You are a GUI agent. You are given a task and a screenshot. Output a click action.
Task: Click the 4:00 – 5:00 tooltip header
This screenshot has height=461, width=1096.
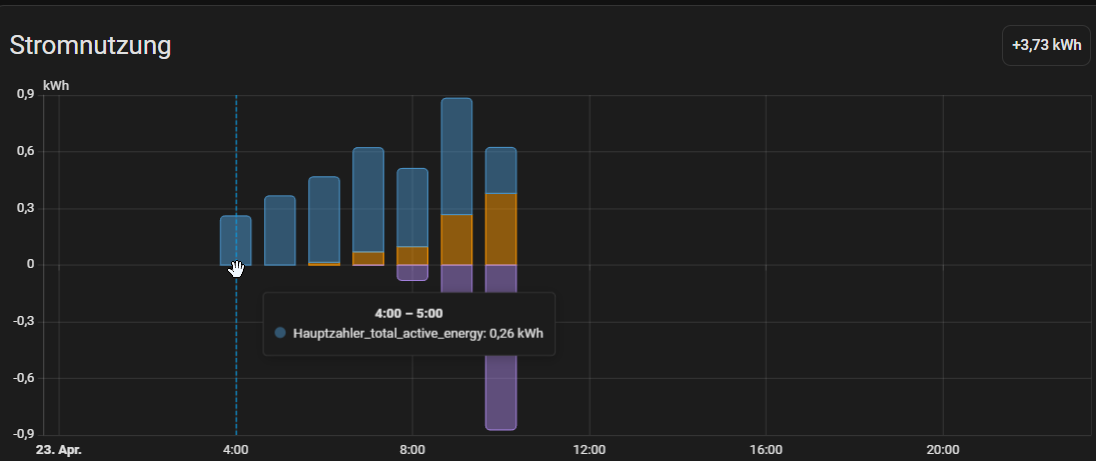[x=407, y=313]
